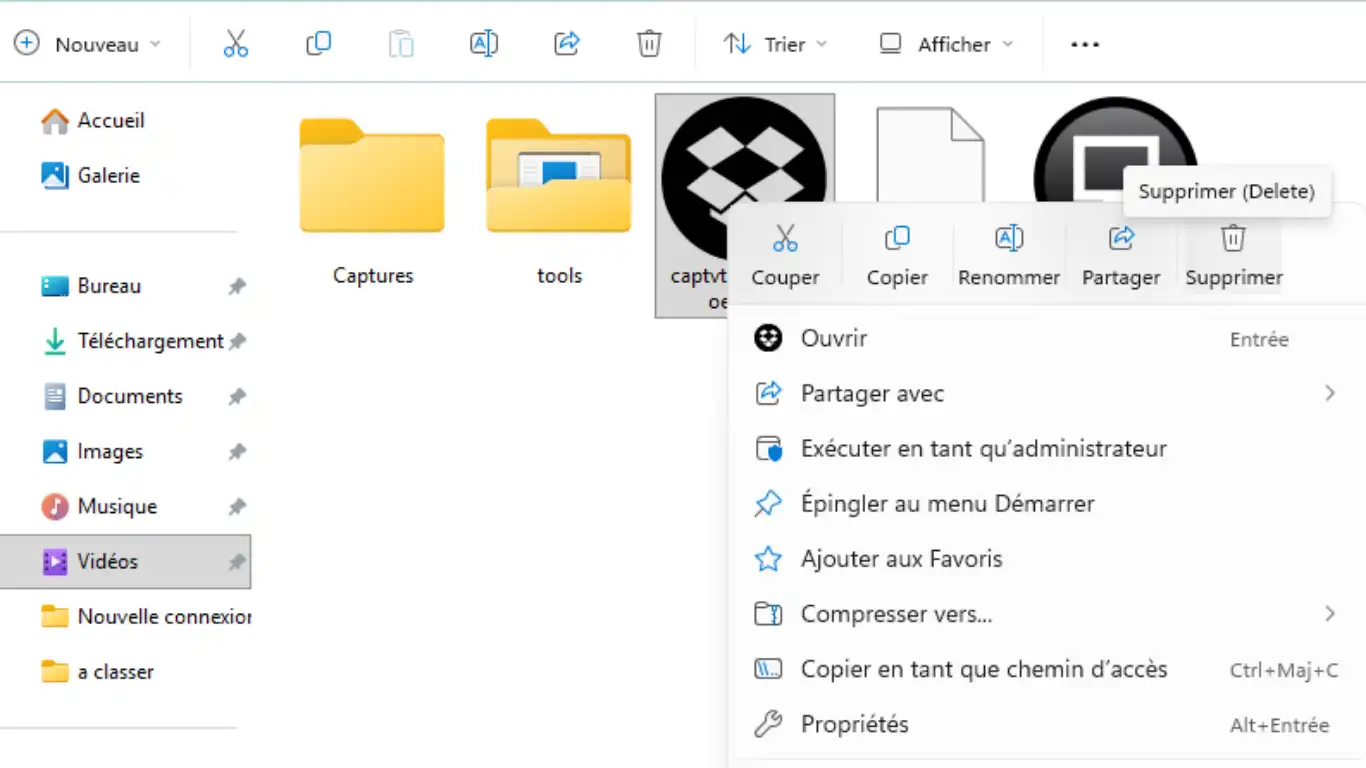The image size is (1366, 768).
Task: Click the Partager icon in context menu
Action: (x=1121, y=239)
